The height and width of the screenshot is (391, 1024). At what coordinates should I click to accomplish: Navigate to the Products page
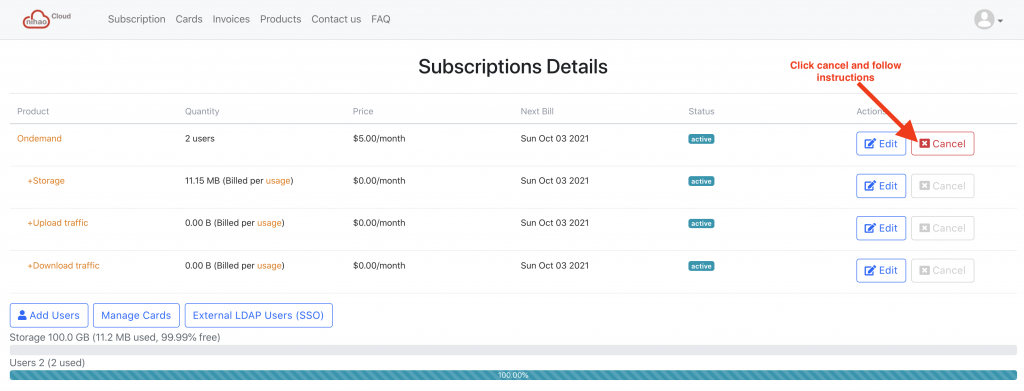click(281, 20)
